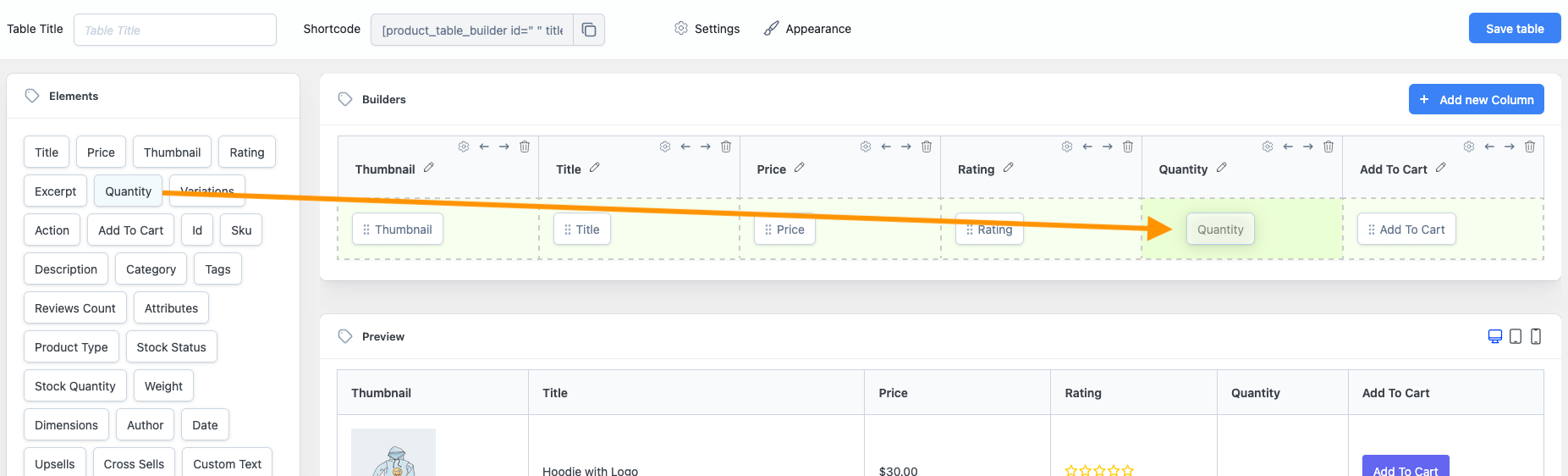Delete the Price column
Viewport: 1568px width, 476px height.
coord(927,147)
